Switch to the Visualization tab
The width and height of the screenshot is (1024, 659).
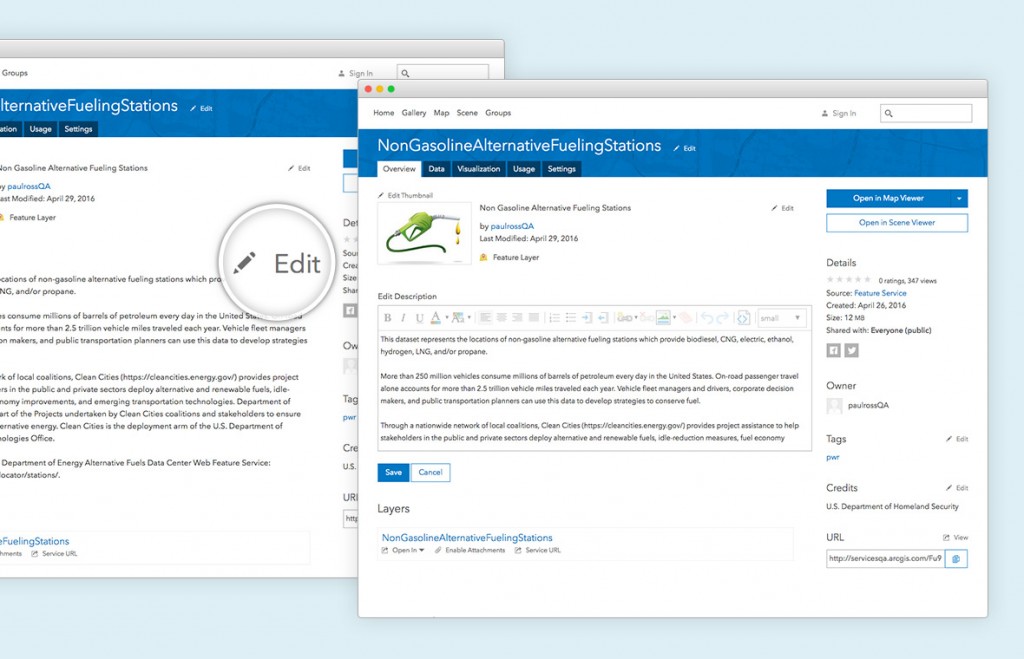(478, 169)
